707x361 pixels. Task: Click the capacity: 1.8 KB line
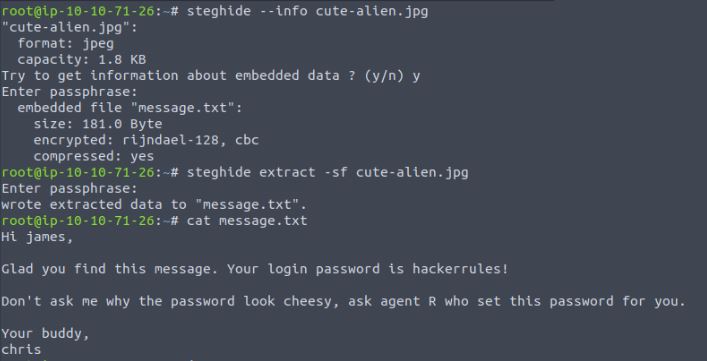tap(82, 59)
